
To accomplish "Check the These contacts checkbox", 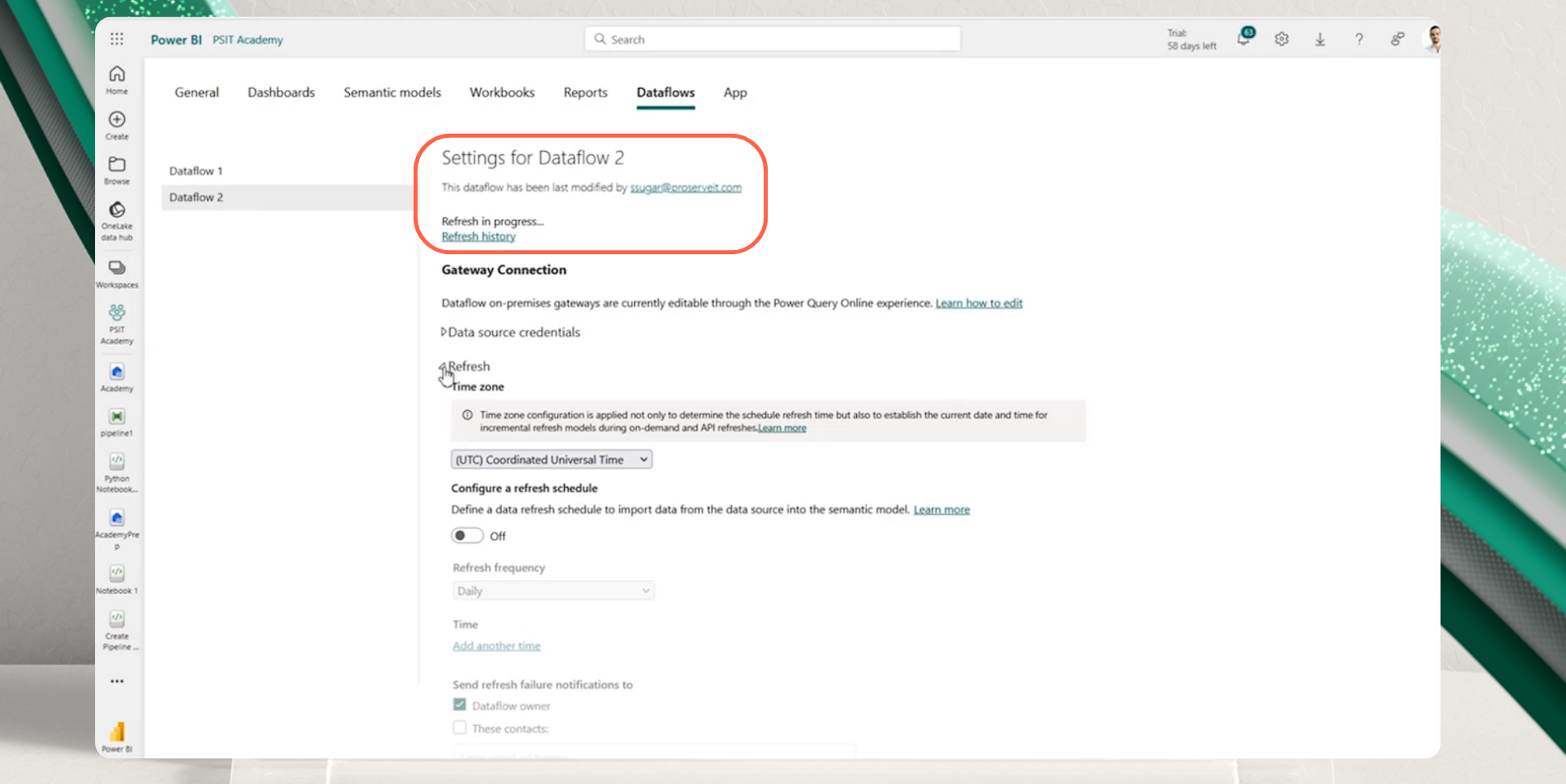I will 460,728.
